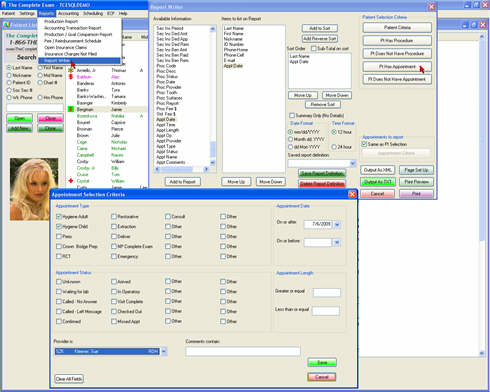
Task: Click the star icon beside the Arnello, Jr row
Action: click(x=71, y=70)
